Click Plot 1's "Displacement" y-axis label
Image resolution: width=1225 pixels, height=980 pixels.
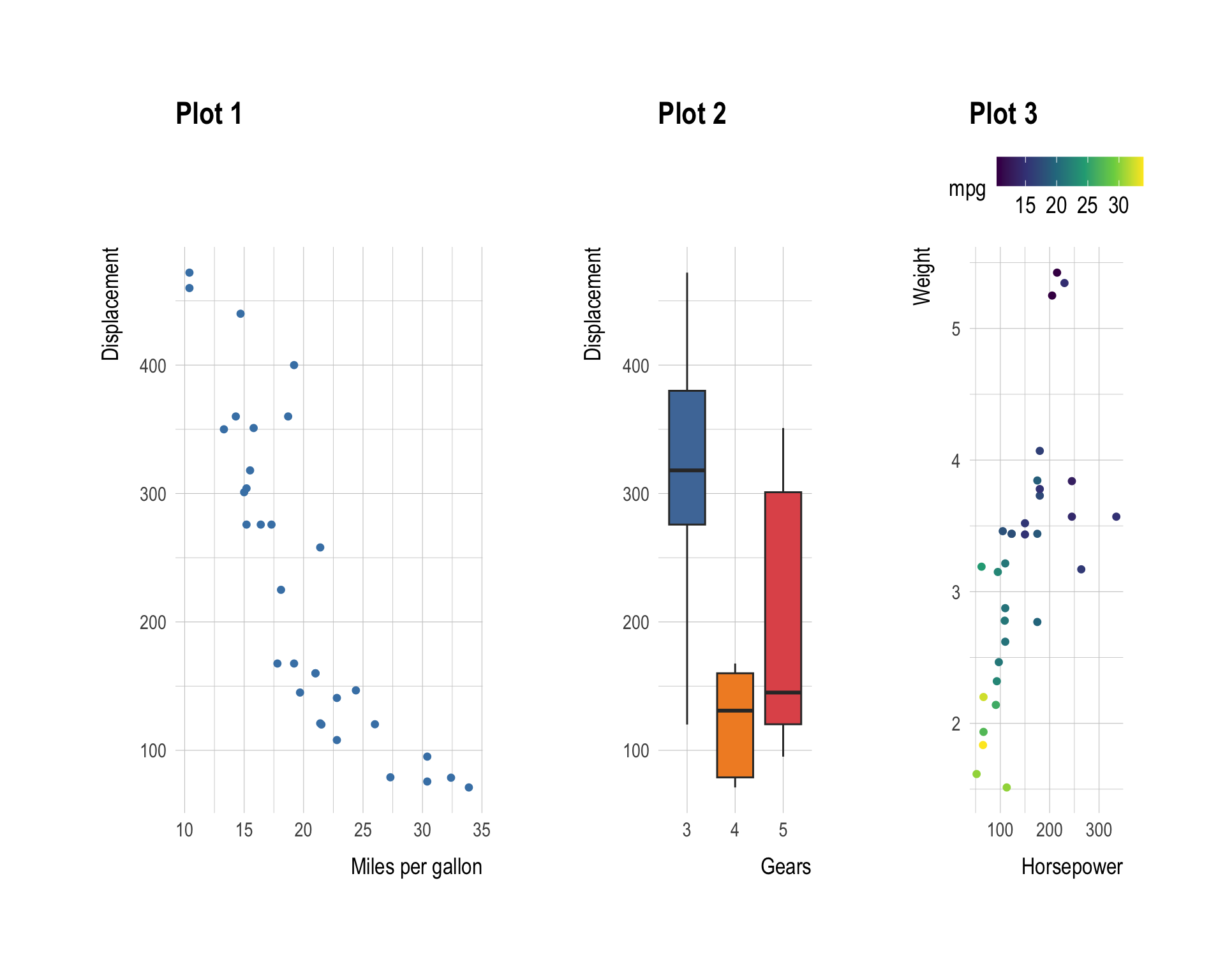(x=110, y=304)
